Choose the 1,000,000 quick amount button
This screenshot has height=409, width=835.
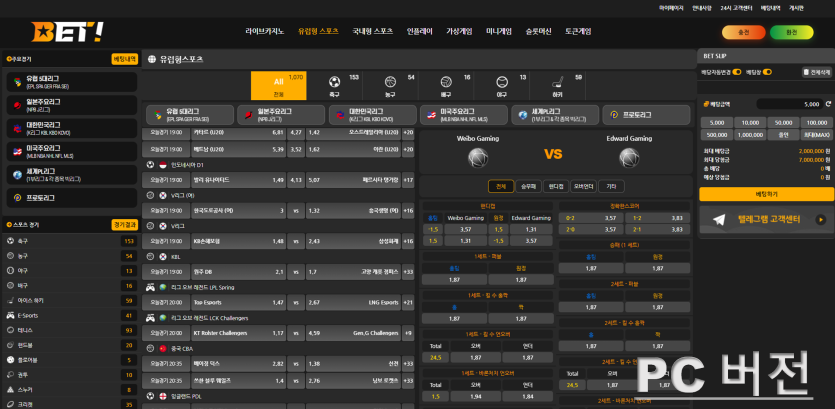point(750,135)
